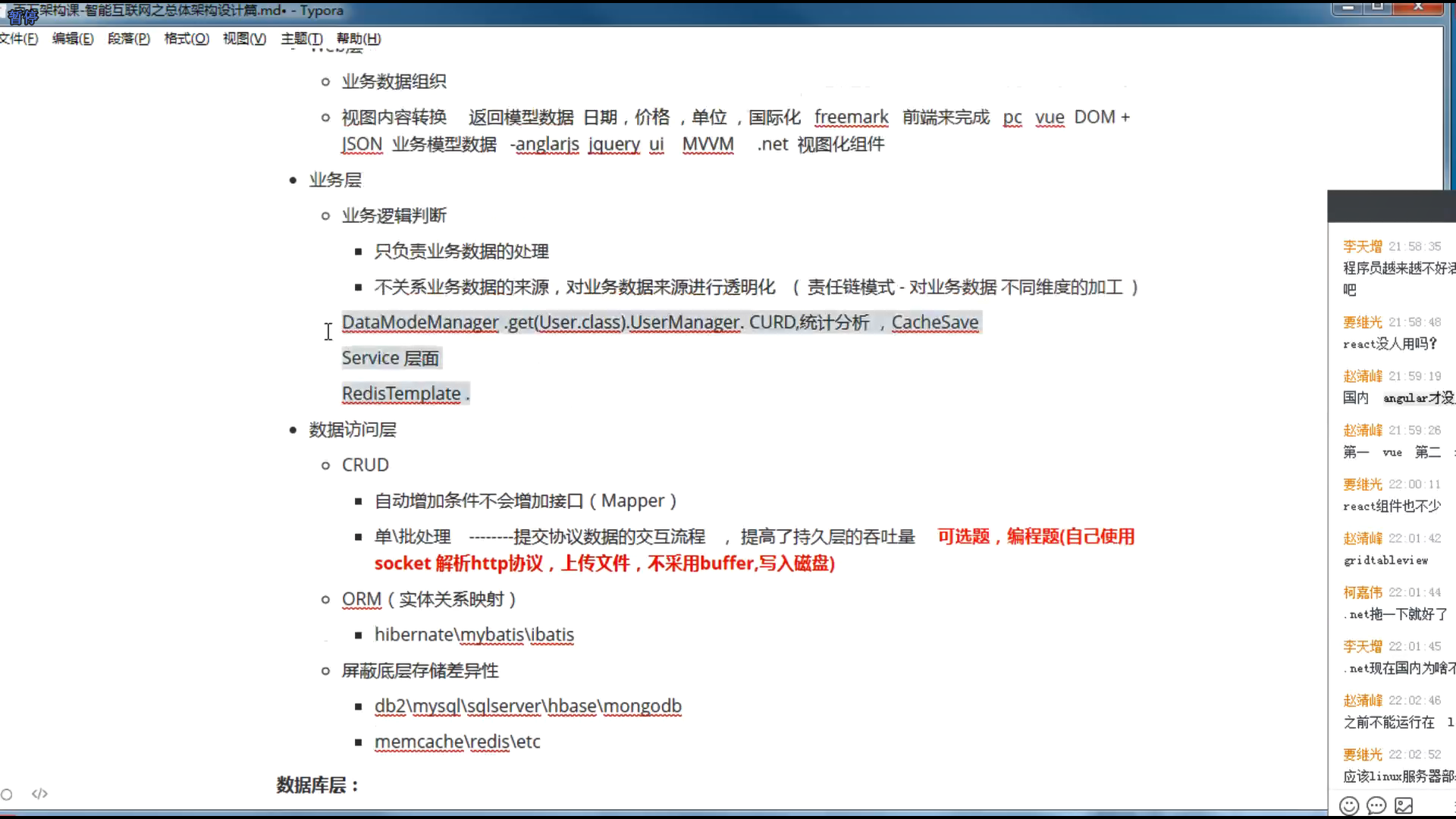Click the chat bubble icon
This screenshot has height=819, width=1456.
(1376, 805)
